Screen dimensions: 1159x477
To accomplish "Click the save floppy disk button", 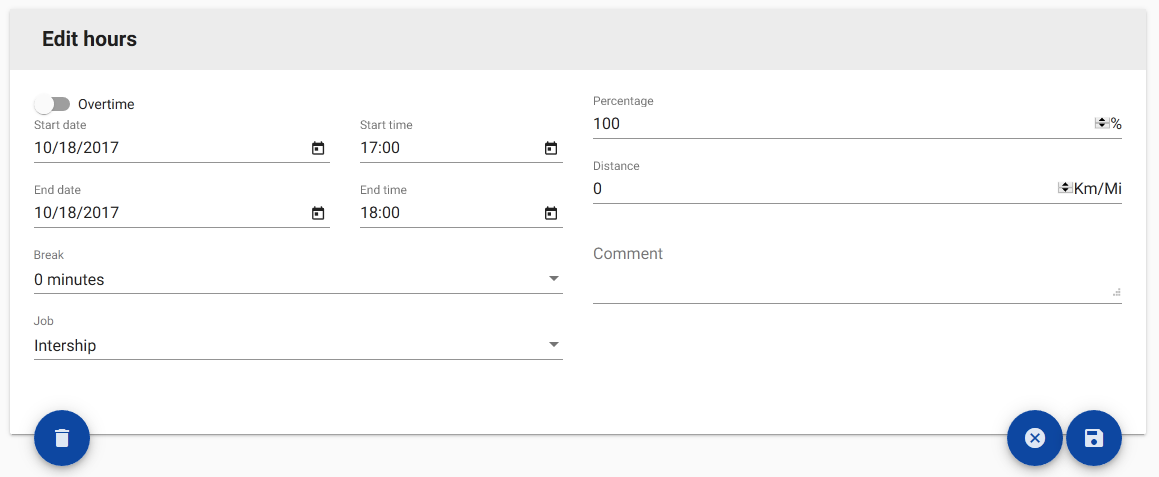I will (x=1094, y=438).
